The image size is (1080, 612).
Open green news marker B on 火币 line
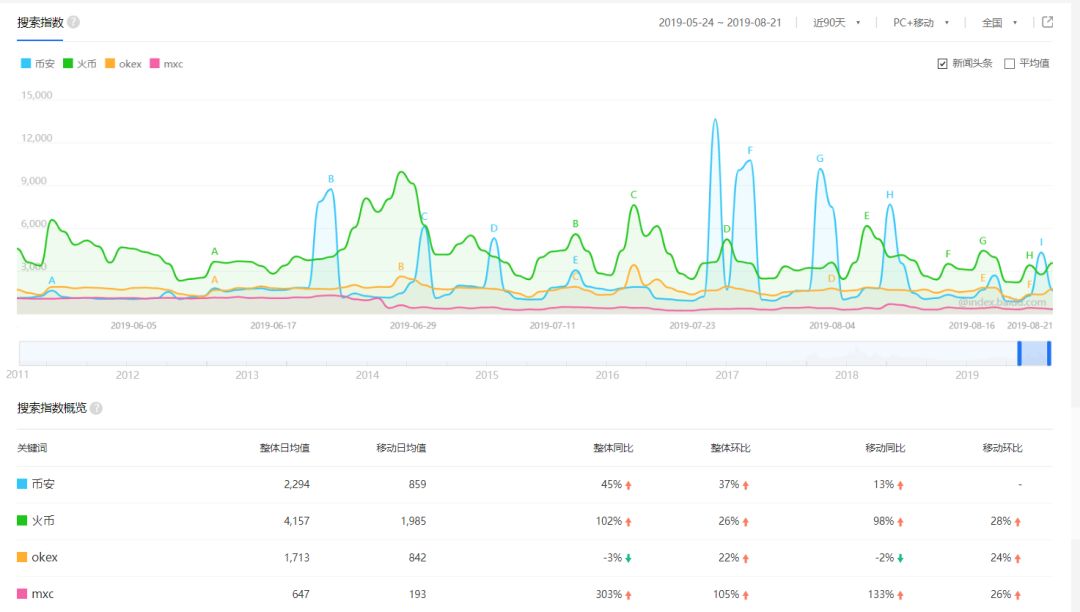point(575,224)
